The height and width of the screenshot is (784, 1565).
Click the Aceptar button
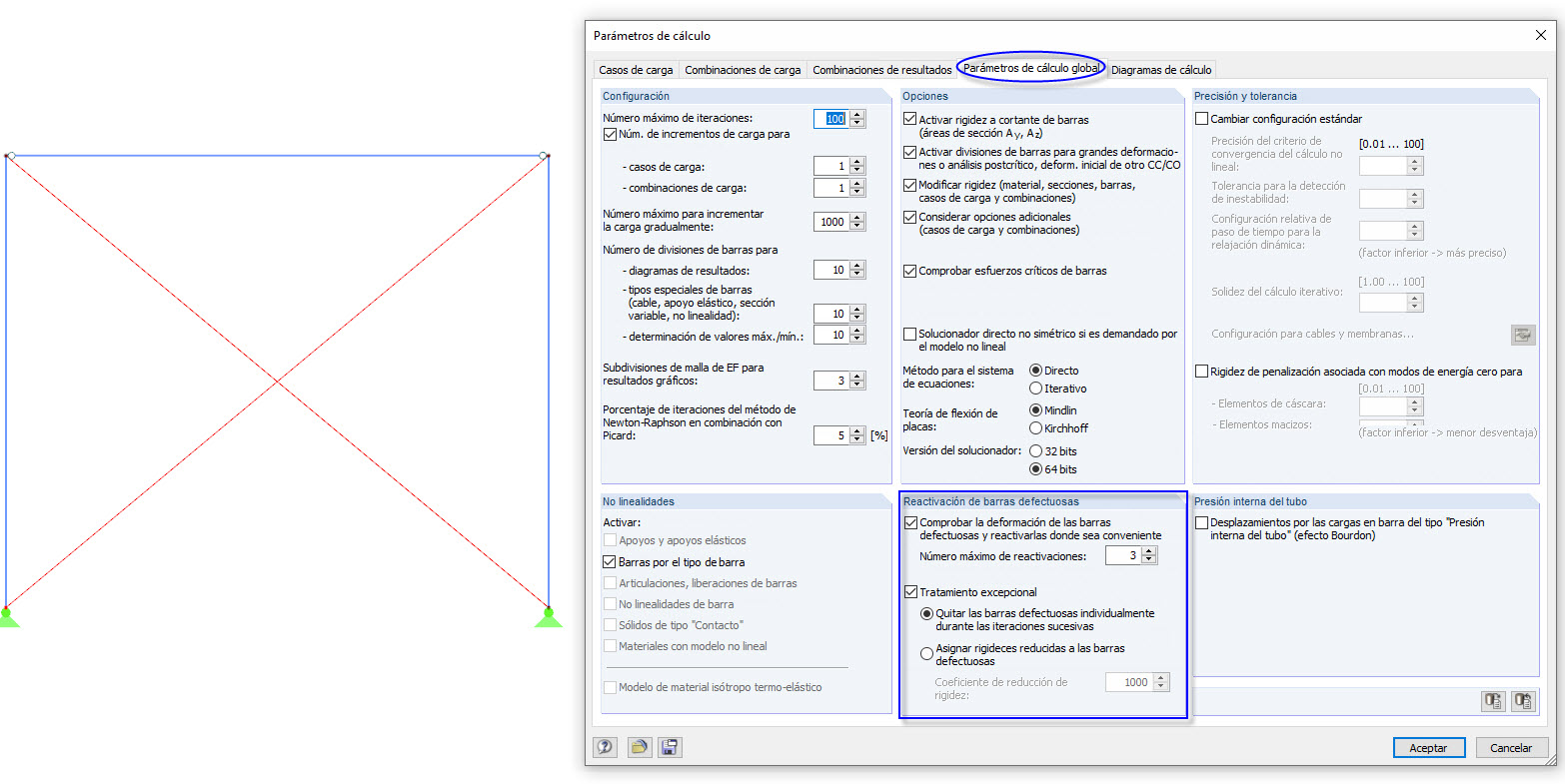coord(1428,747)
